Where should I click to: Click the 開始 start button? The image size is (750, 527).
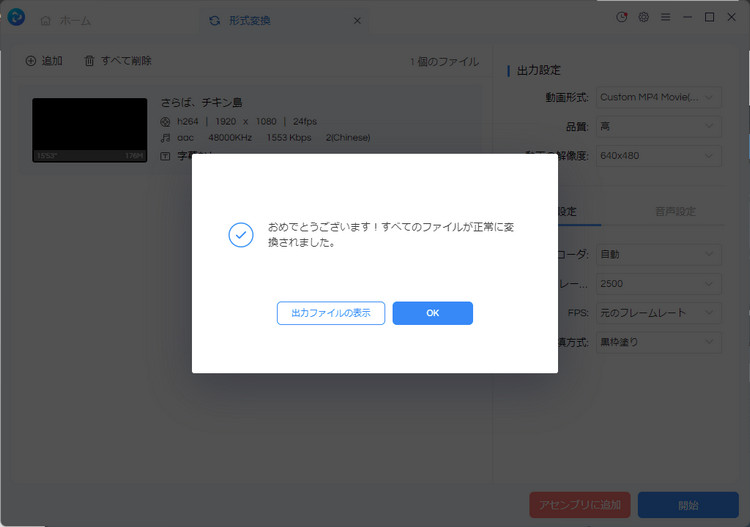pyautogui.click(x=688, y=505)
